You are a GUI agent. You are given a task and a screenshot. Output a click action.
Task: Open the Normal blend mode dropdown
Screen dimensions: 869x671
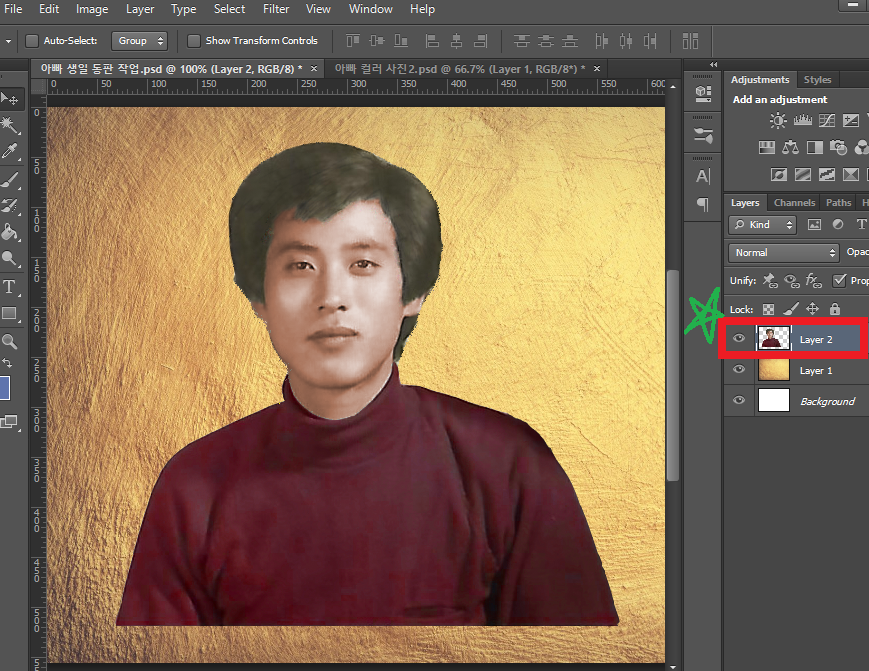pos(783,253)
